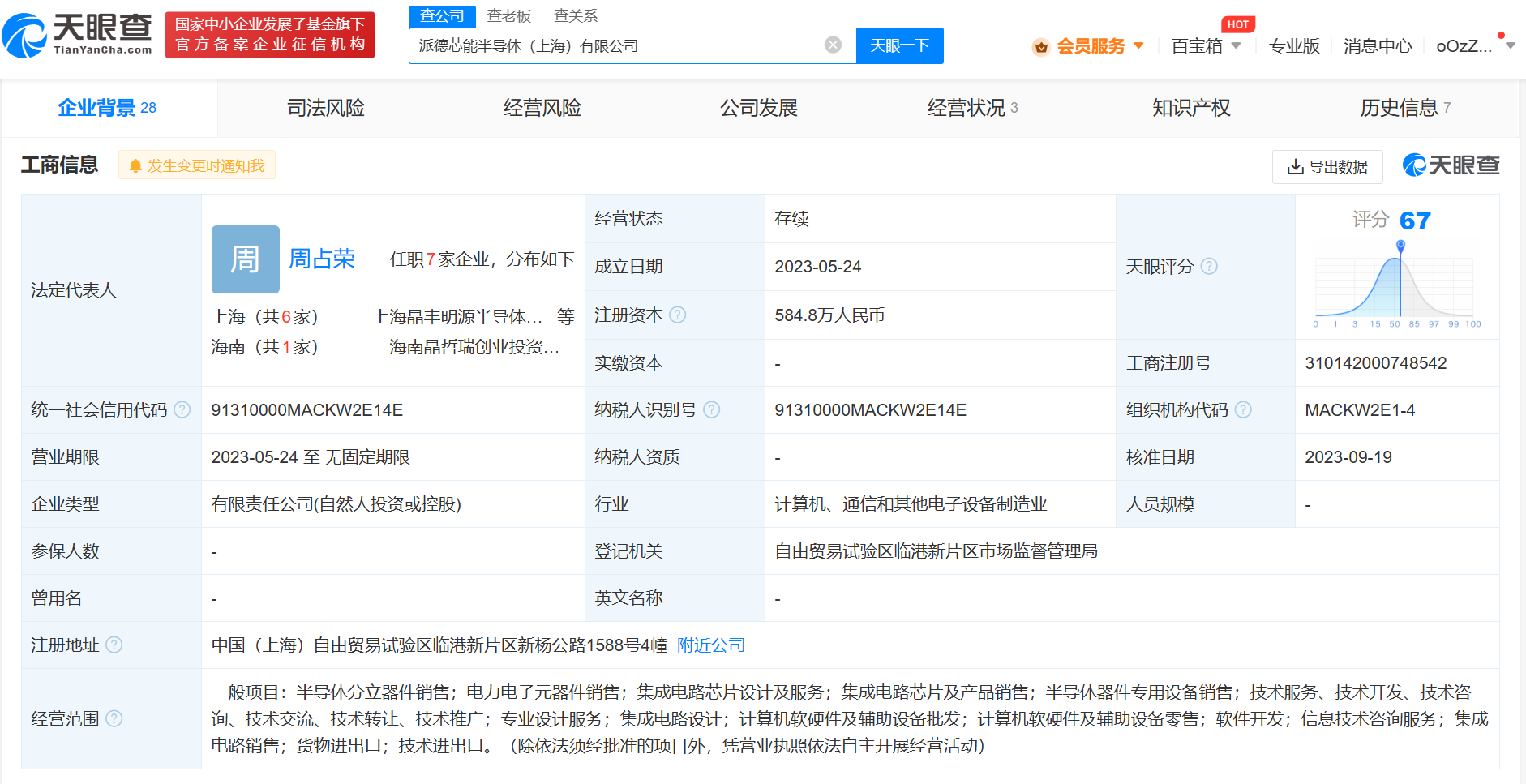This screenshot has height=784, width=1526.
Task: Switch to 公司发展 tab
Action: (x=759, y=108)
